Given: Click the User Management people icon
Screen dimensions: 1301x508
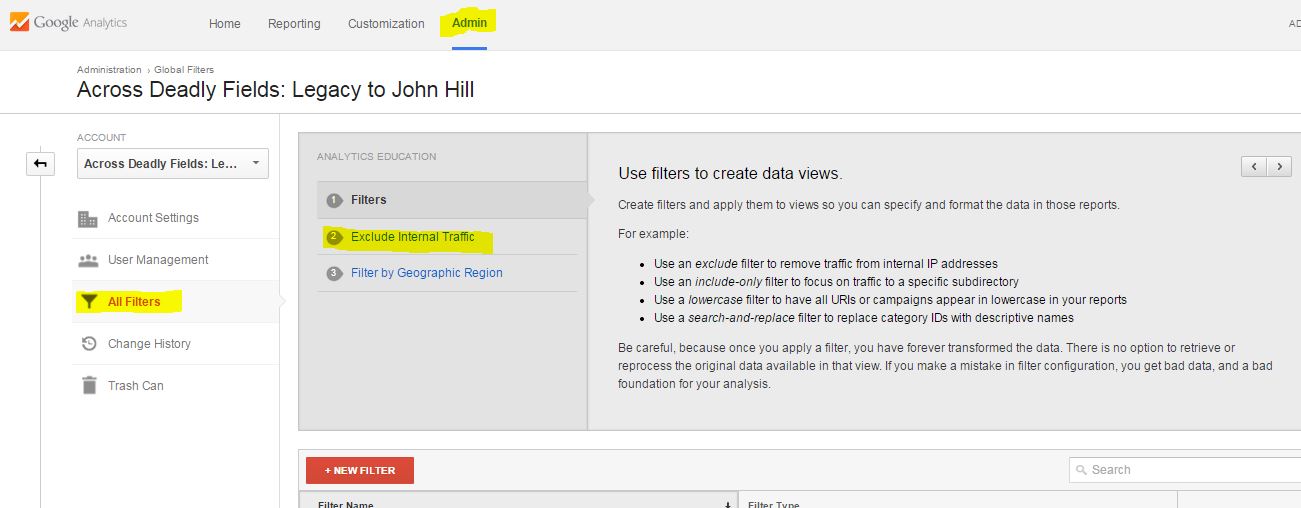Looking at the screenshot, I should (88, 260).
